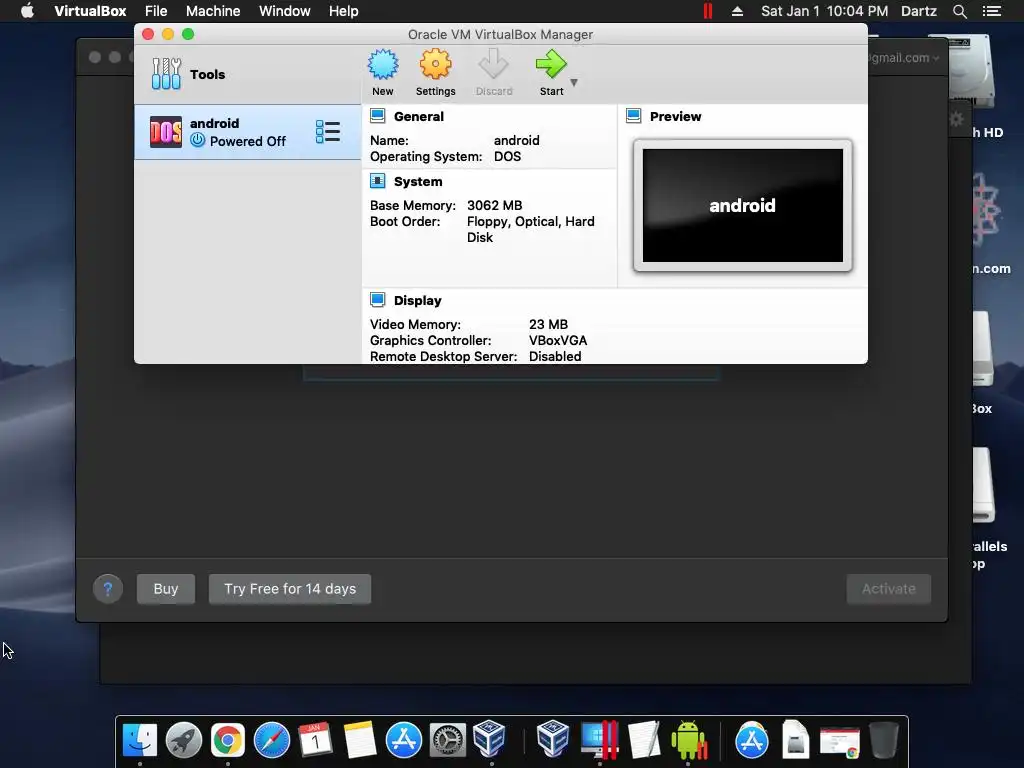Viewport: 1024px width, 768px height.
Task: Open the Trash in the dock
Action: point(884,740)
